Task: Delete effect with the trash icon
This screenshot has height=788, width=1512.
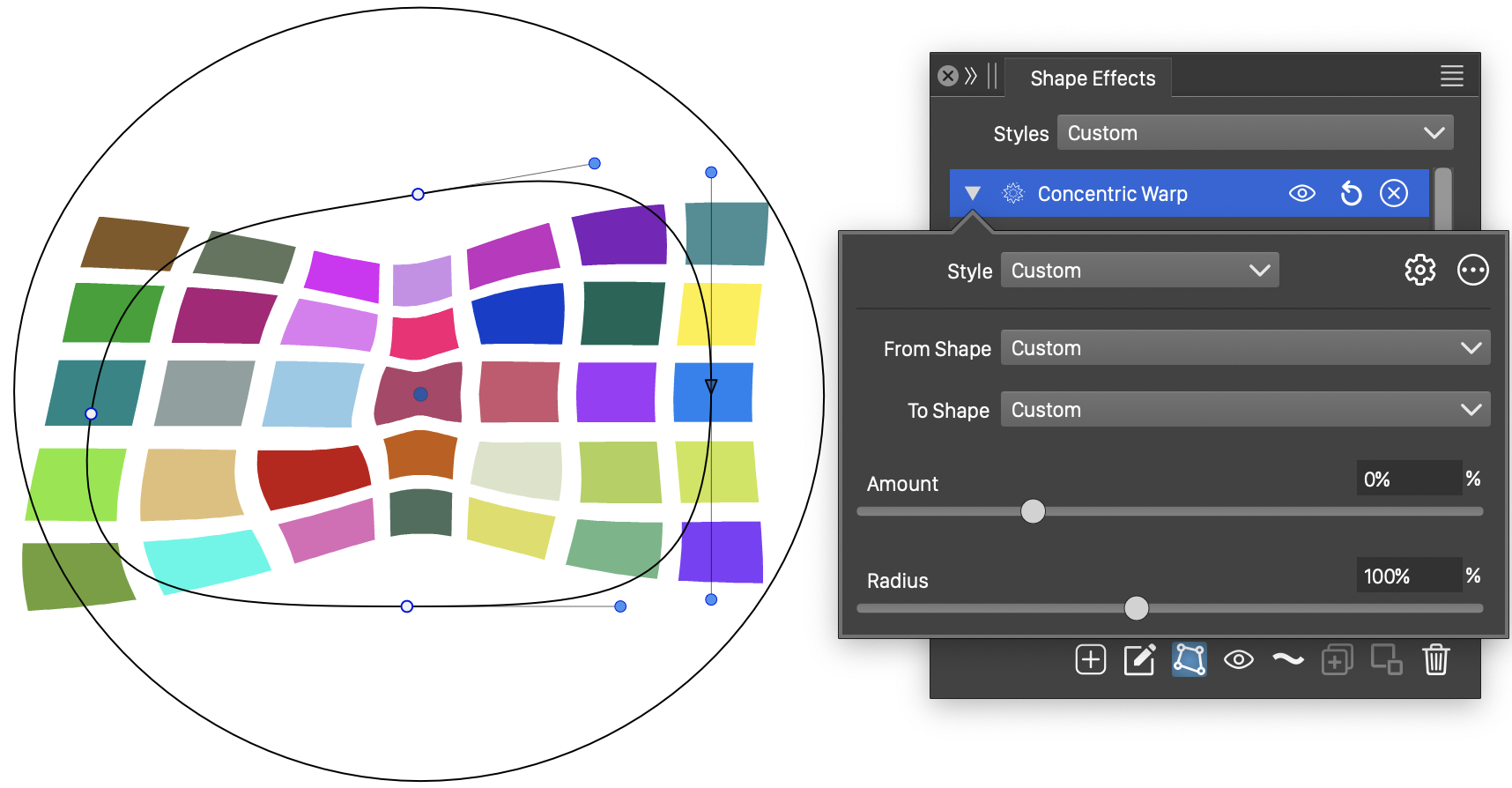Action: (x=1435, y=659)
